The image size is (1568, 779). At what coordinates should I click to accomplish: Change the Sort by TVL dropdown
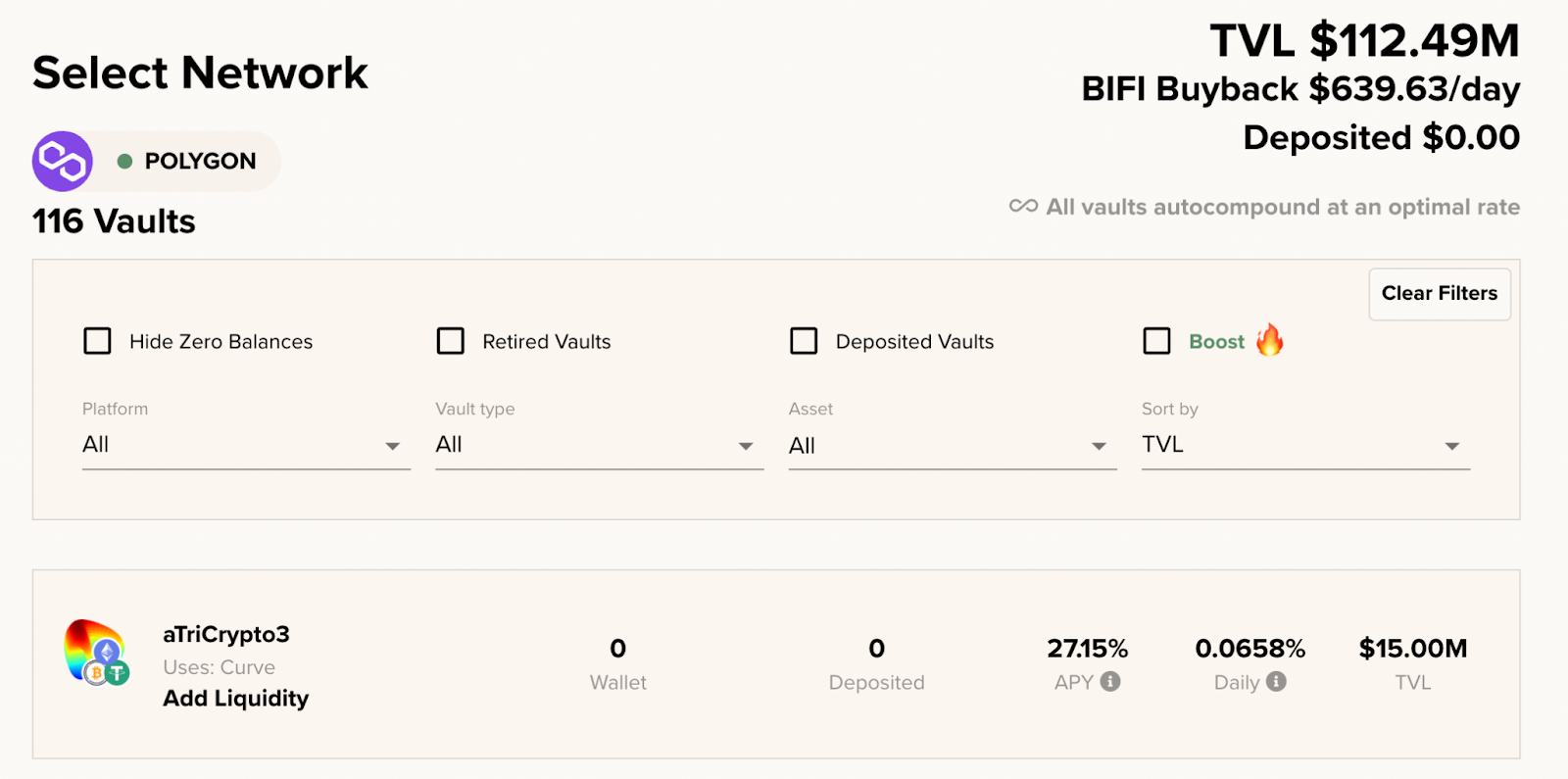tap(1304, 446)
